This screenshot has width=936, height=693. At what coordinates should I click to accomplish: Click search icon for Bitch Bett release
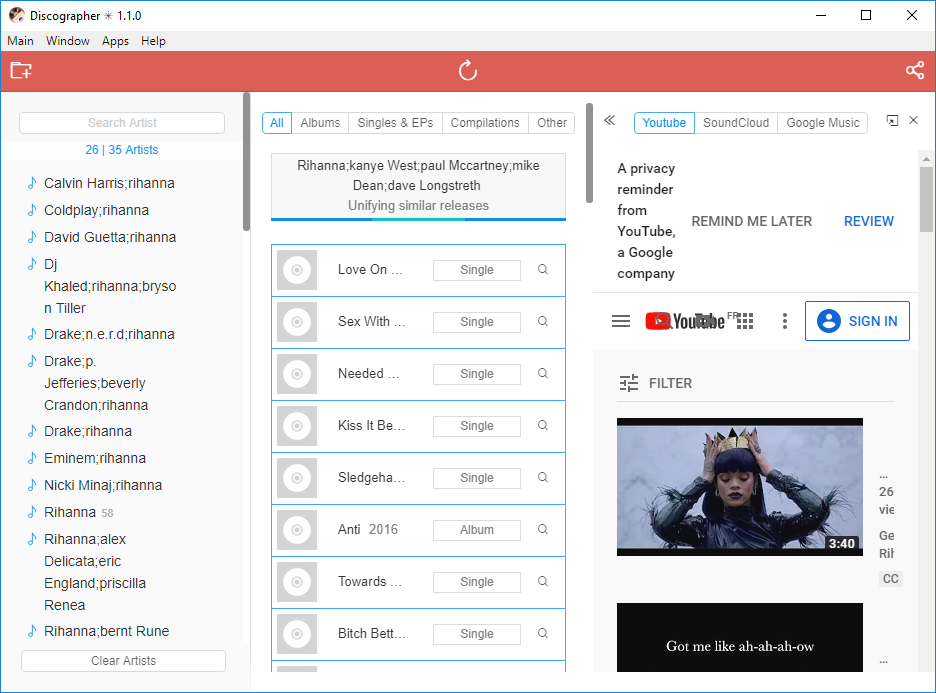(x=543, y=633)
